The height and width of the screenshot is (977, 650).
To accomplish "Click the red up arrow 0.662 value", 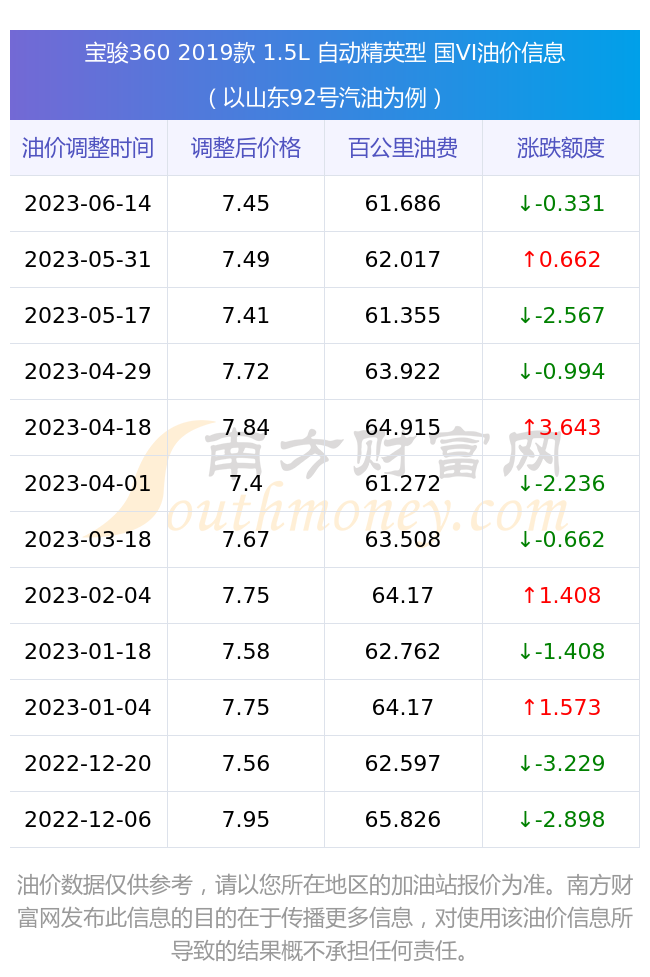I will tap(562, 260).
